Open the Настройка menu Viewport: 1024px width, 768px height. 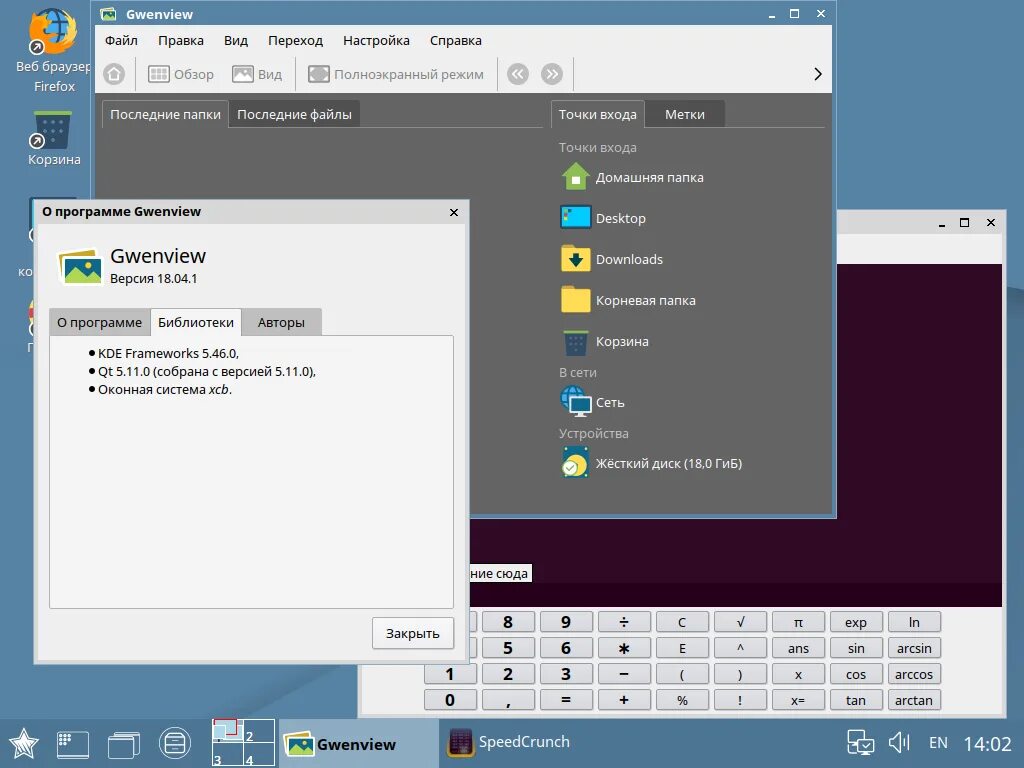(x=376, y=40)
